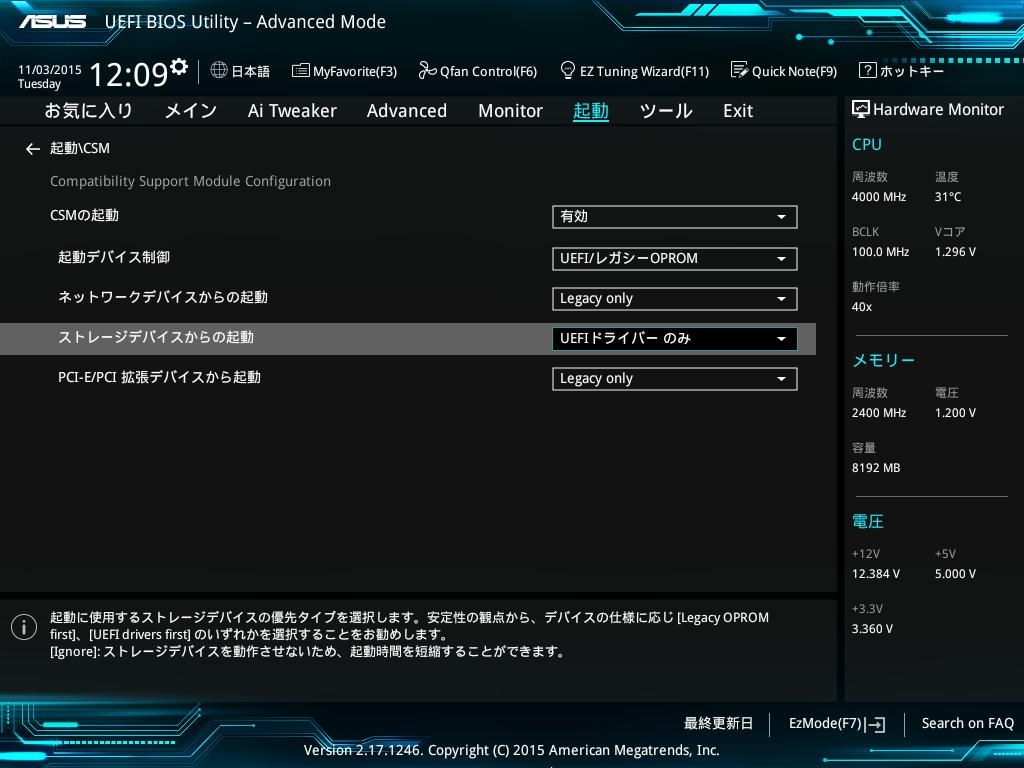This screenshot has width=1024, height=768.
Task: Switch to お気に入り tab
Action: tap(88, 111)
